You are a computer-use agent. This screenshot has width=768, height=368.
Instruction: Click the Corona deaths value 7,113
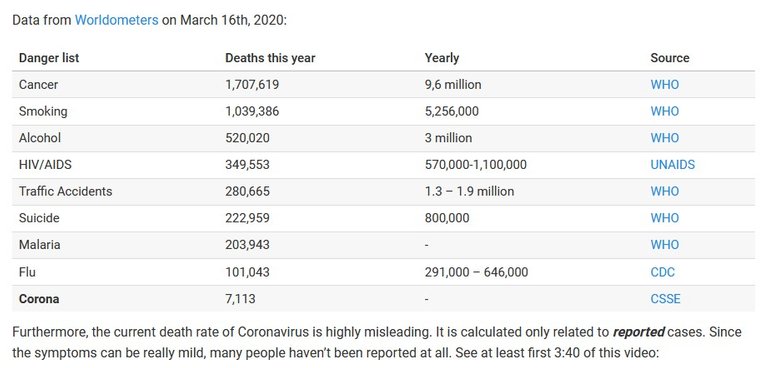[240, 298]
